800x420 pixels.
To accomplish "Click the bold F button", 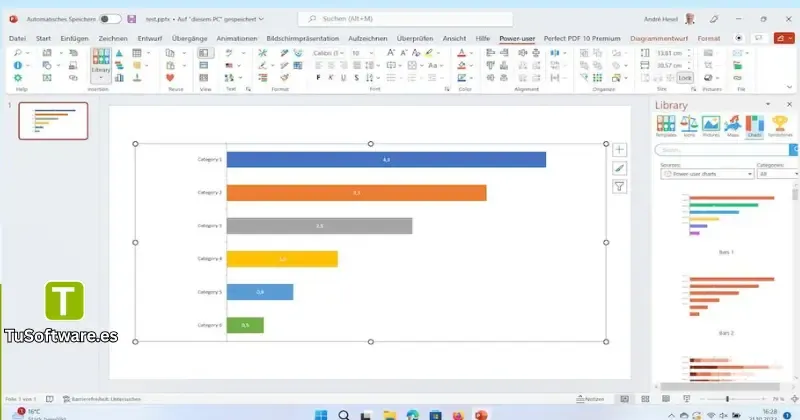I will coord(318,78).
